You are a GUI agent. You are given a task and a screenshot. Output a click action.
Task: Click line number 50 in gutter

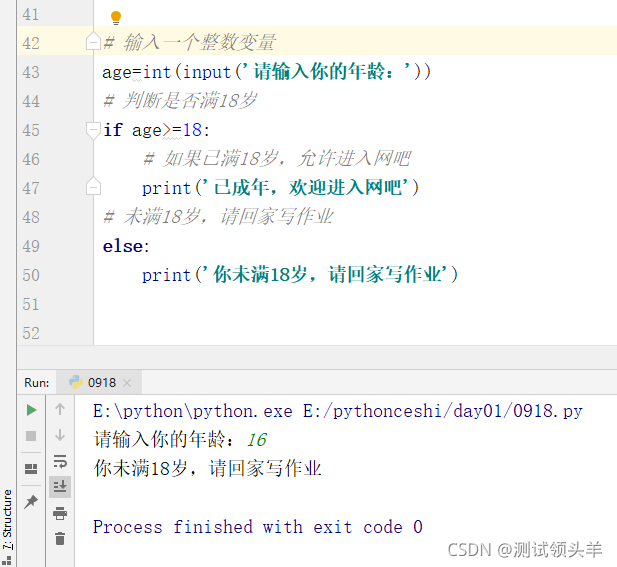(x=31, y=275)
